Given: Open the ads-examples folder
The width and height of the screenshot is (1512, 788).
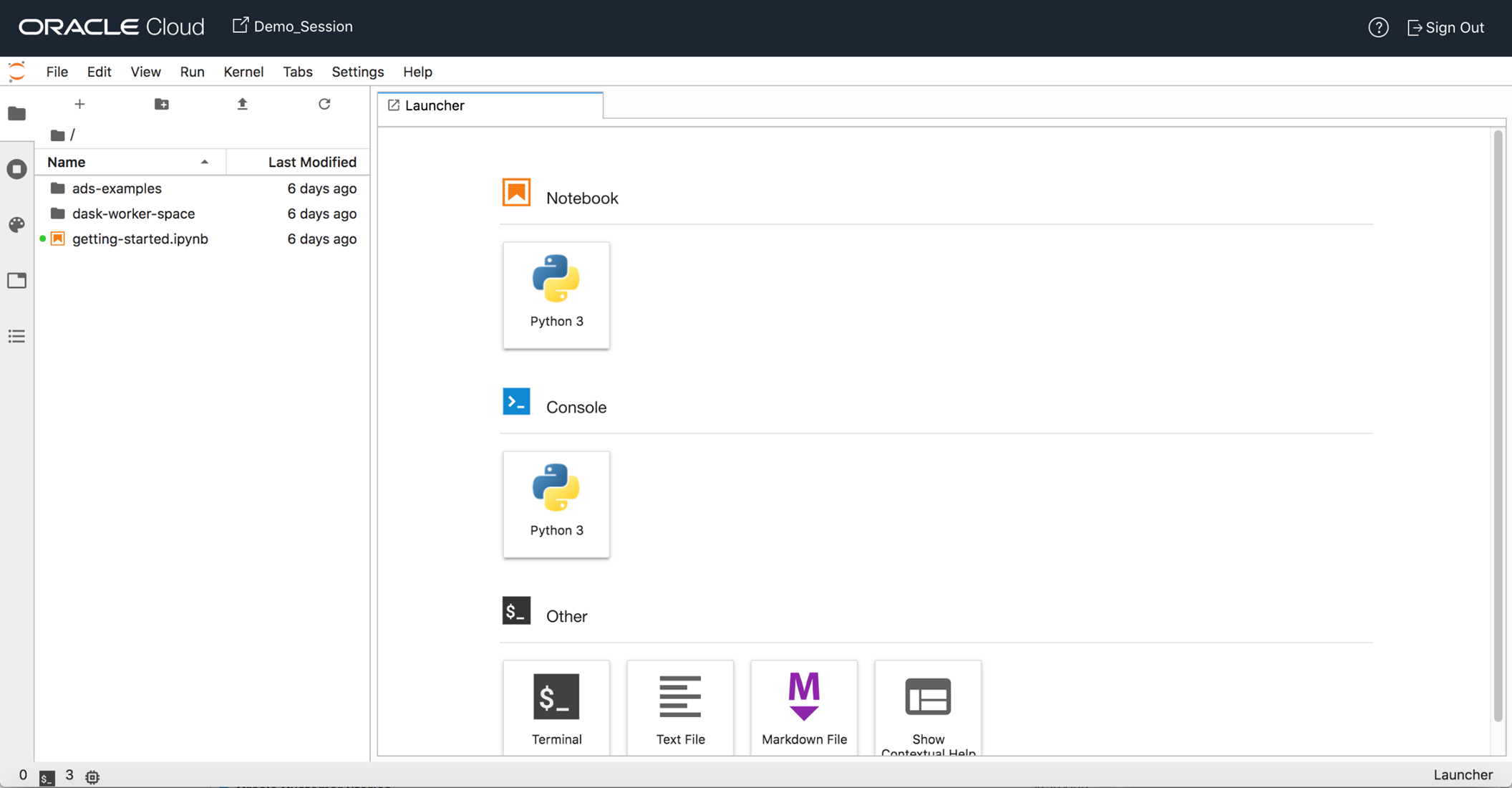Looking at the screenshot, I should coord(117,188).
